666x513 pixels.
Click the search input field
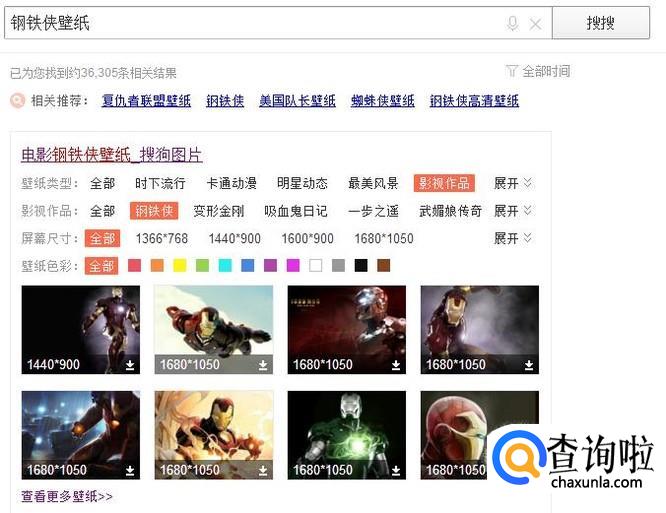pos(255,23)
